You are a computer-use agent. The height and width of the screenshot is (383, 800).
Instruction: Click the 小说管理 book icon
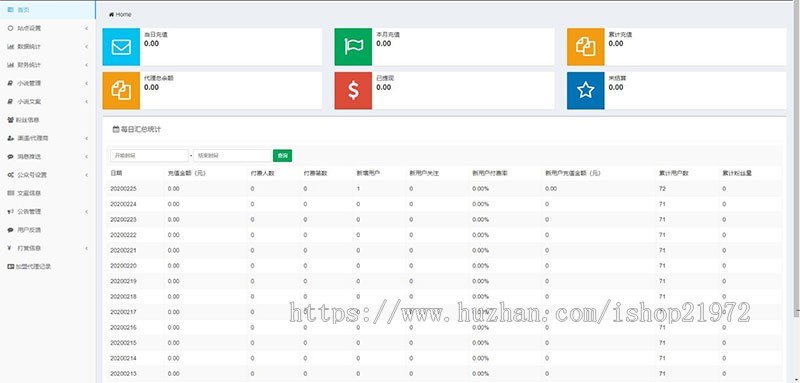[x=11, y=83]
